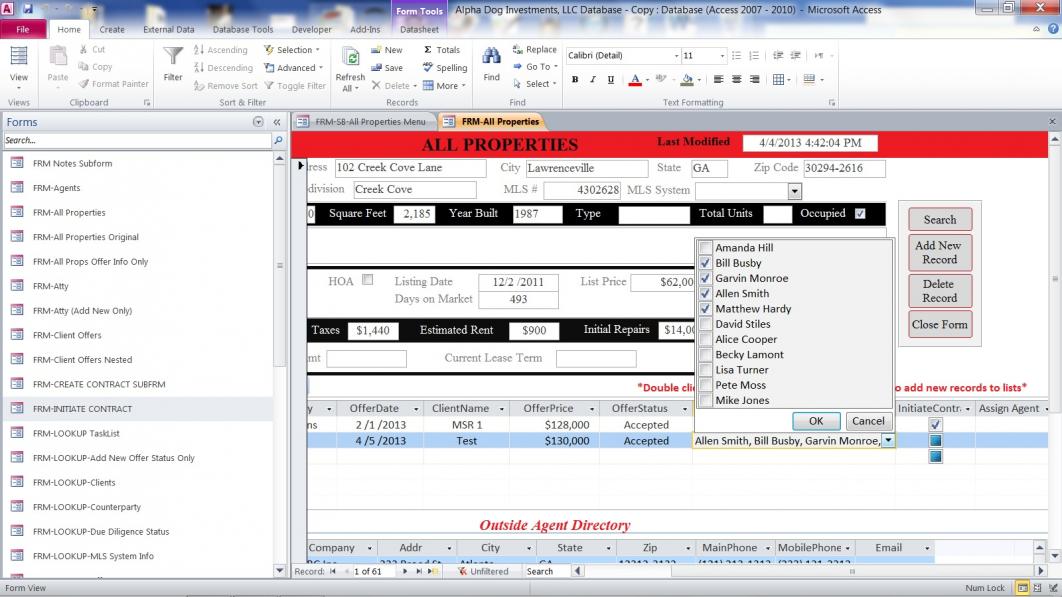
Task: Sort records Ascending
Action: 221,50
